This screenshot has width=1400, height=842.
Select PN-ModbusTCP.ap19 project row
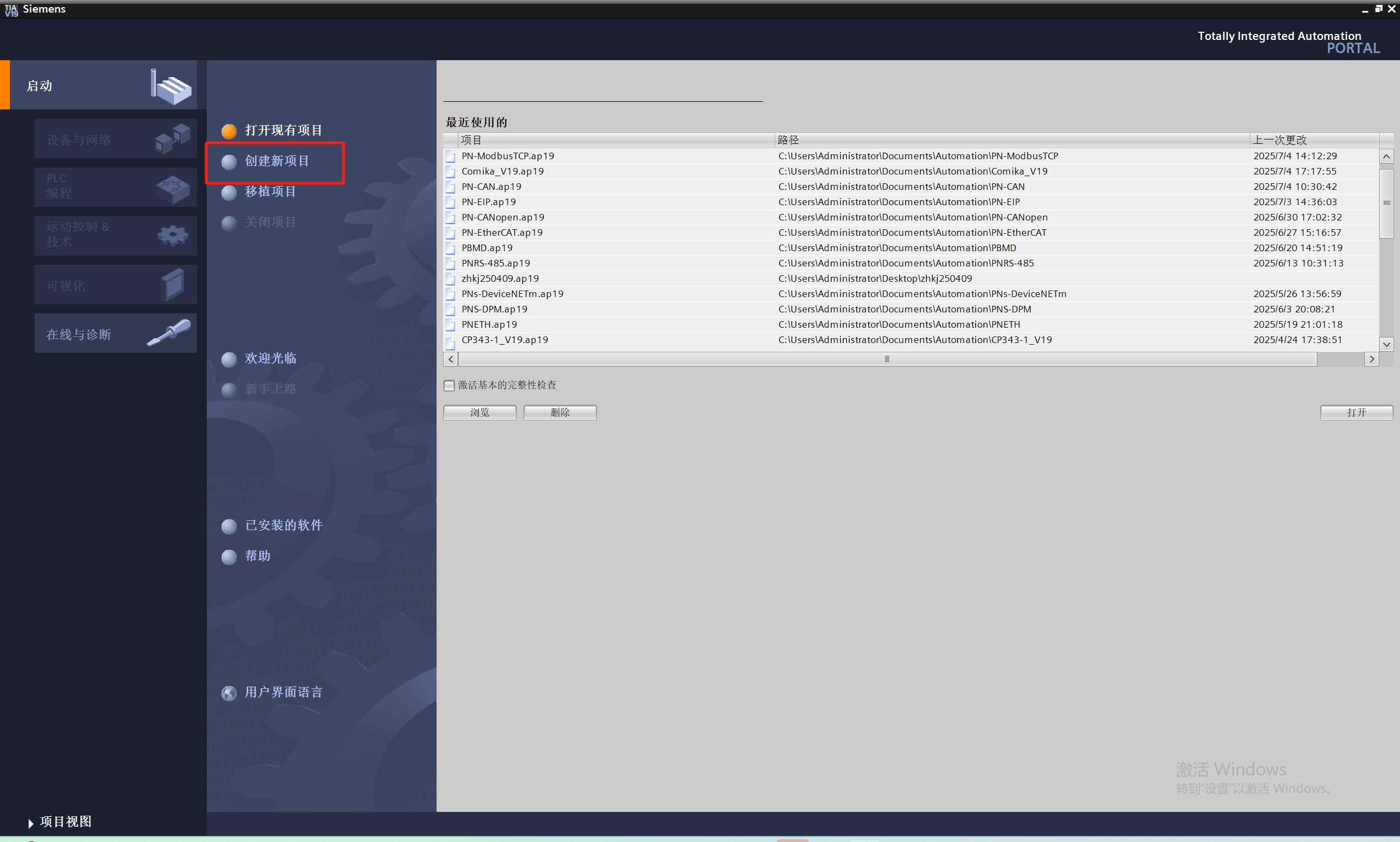[x=911, y=156]
